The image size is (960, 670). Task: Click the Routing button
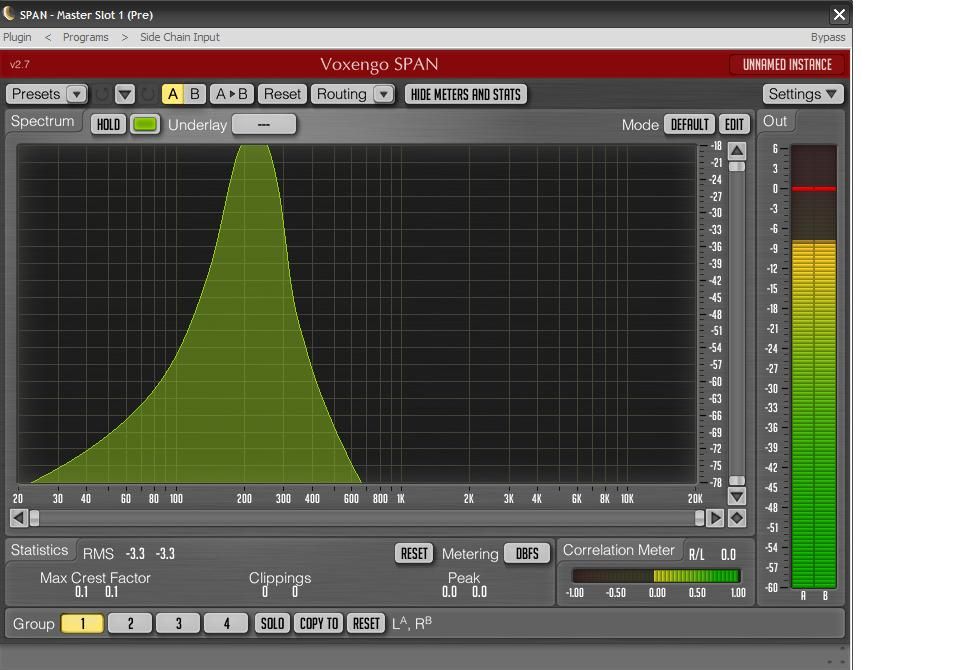(342, 94)
